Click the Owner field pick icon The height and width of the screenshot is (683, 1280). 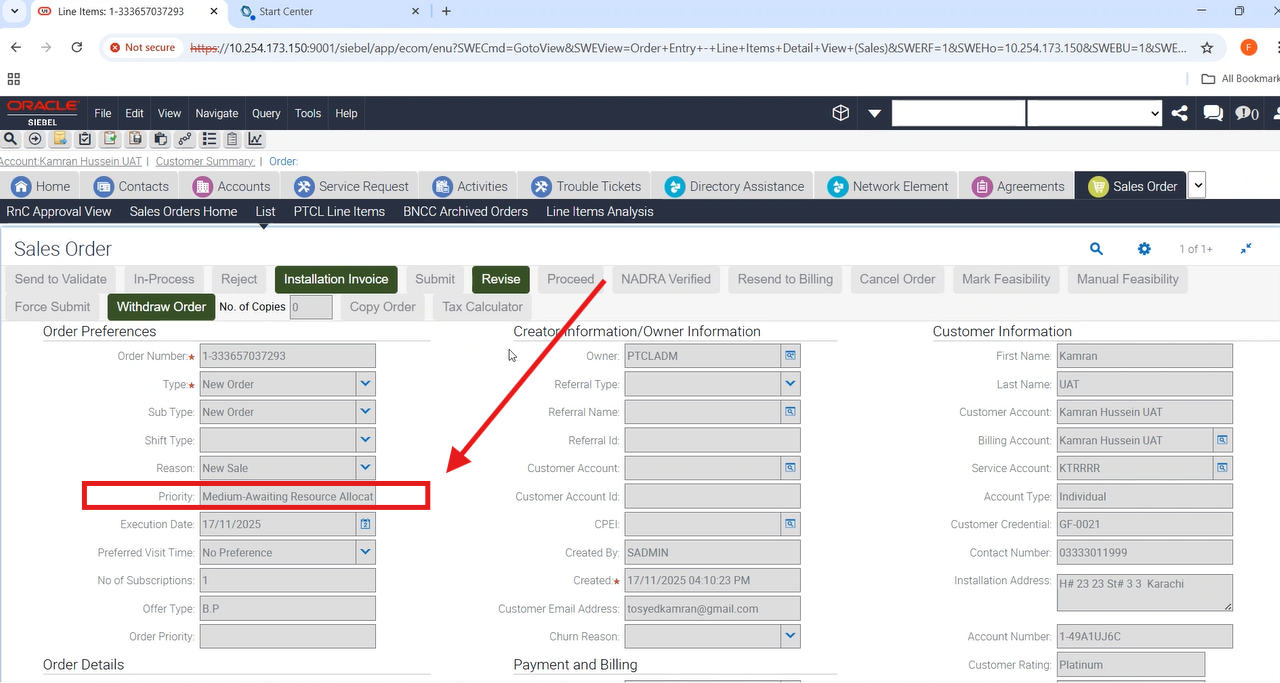(x=790, y=356)
